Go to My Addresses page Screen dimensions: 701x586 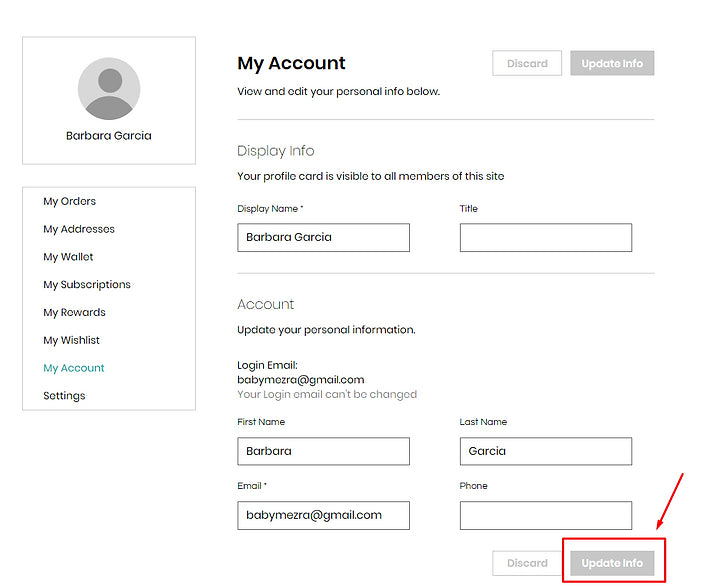(78, 229)
